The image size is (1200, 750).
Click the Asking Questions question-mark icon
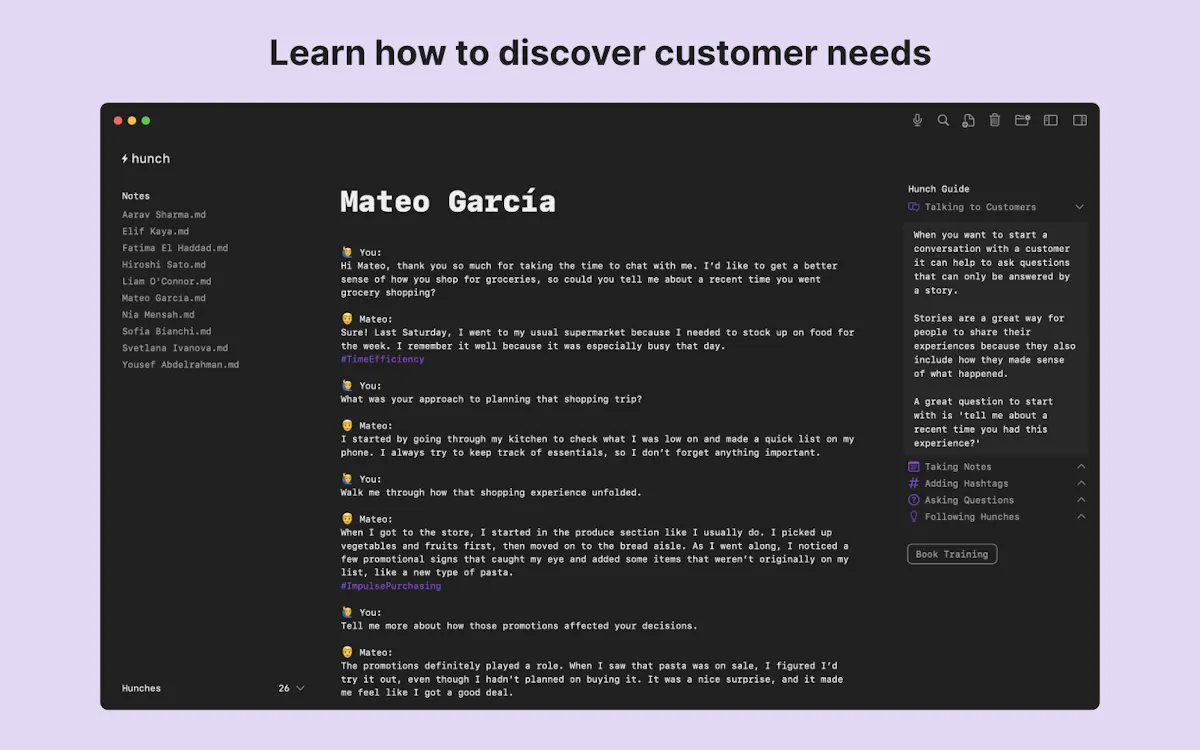[x=913, y=500]
